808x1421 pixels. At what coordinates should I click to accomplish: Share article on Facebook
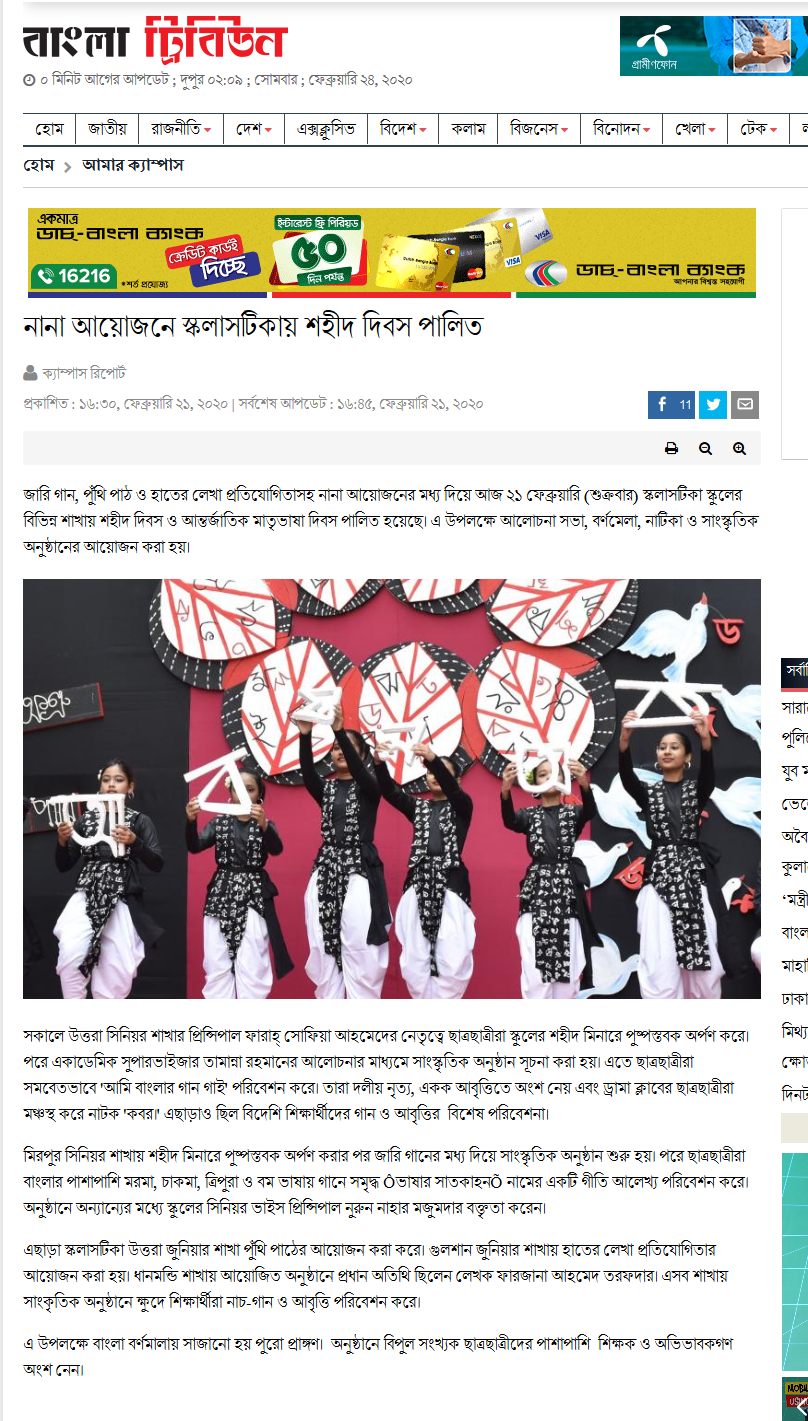point(671,405)
